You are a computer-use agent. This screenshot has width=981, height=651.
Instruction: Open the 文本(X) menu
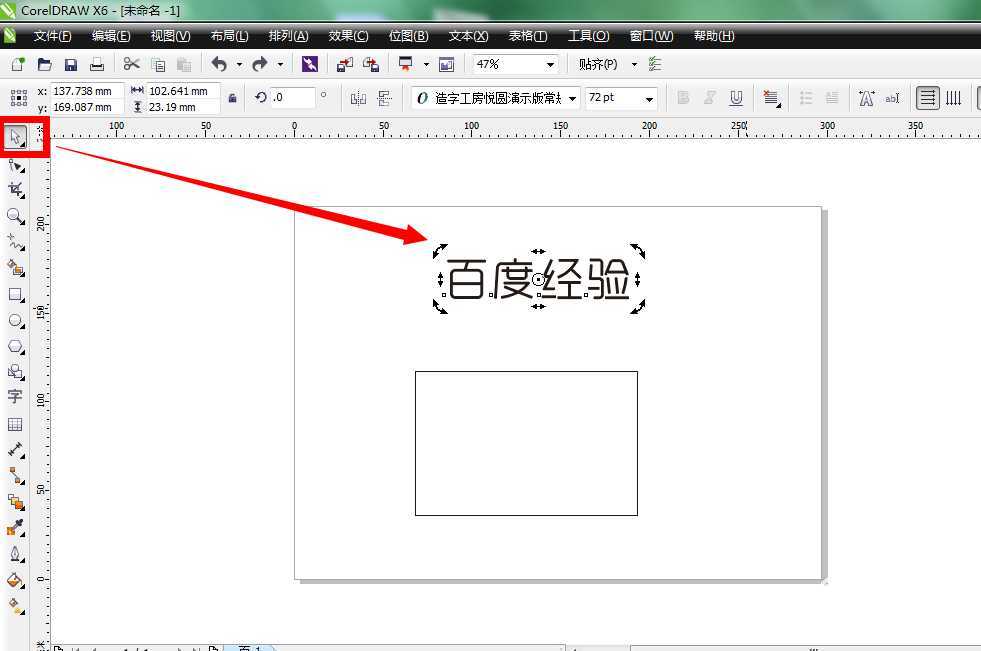[468, 36]
